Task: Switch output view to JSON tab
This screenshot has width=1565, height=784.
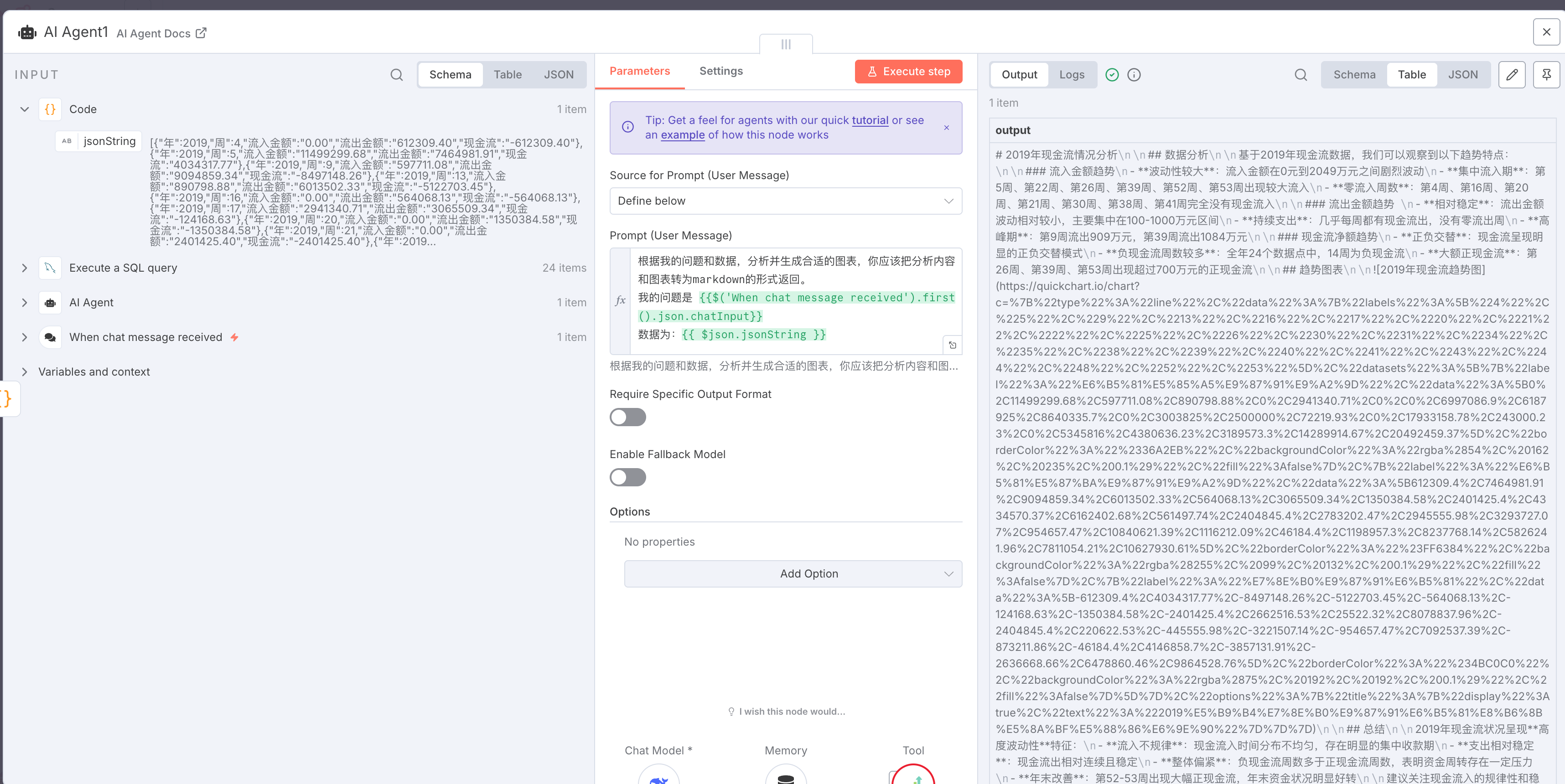Action: (x=1462, y=75)
